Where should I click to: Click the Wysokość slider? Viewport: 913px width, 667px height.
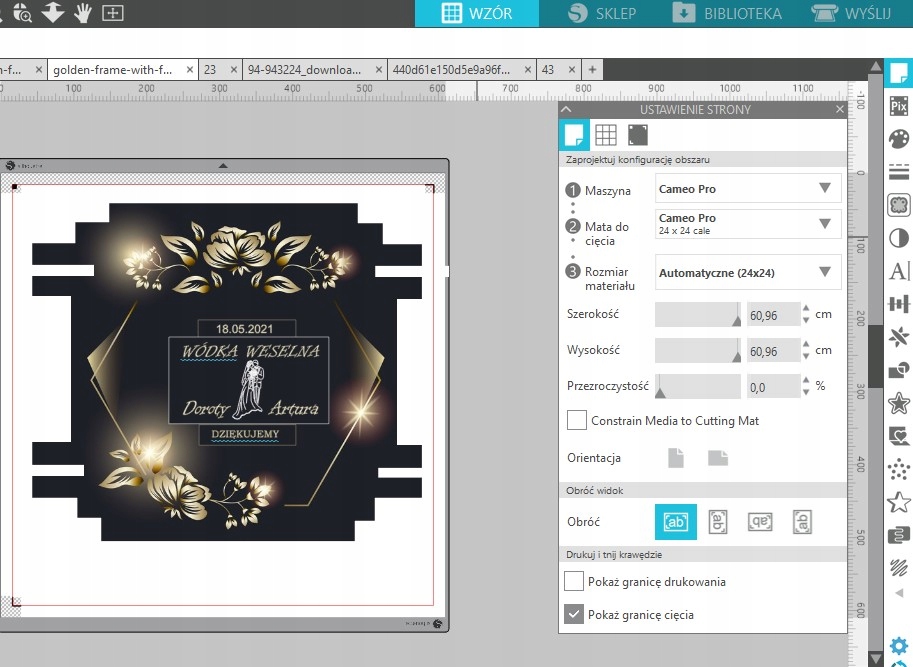click(698, 350)
